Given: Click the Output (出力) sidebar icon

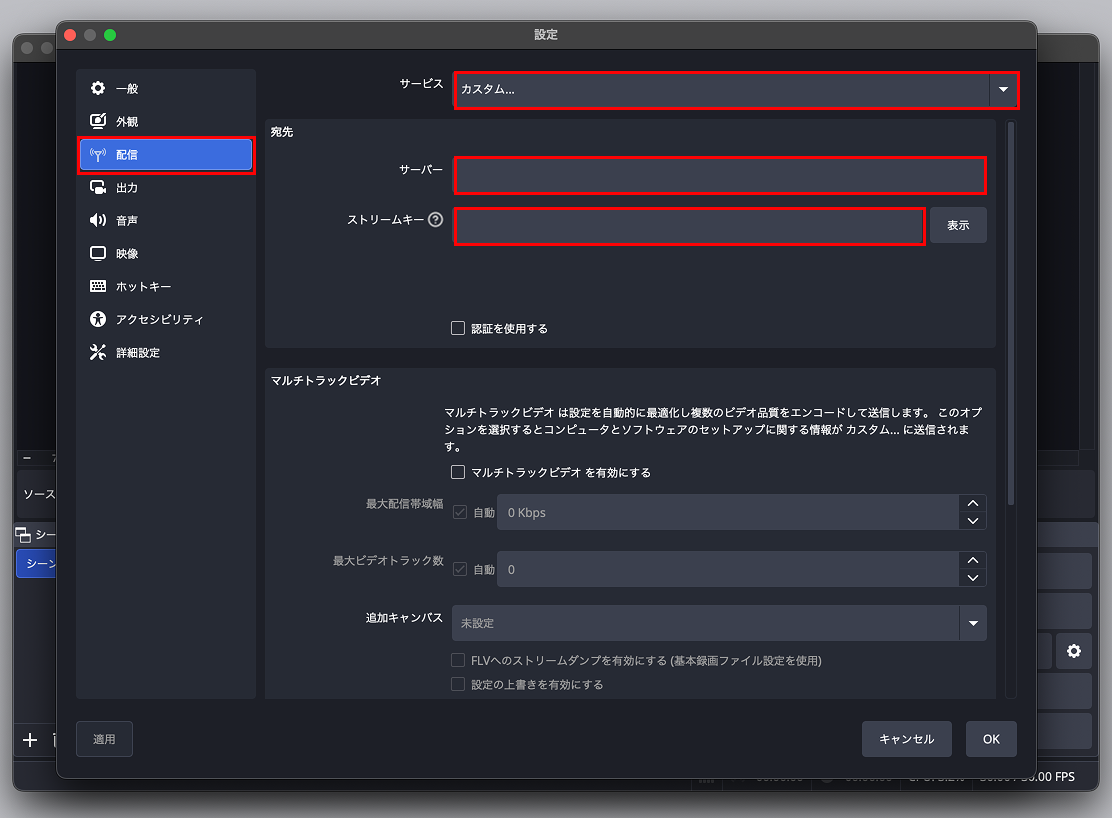Looking at the screenshot, I should pos(98,188).
